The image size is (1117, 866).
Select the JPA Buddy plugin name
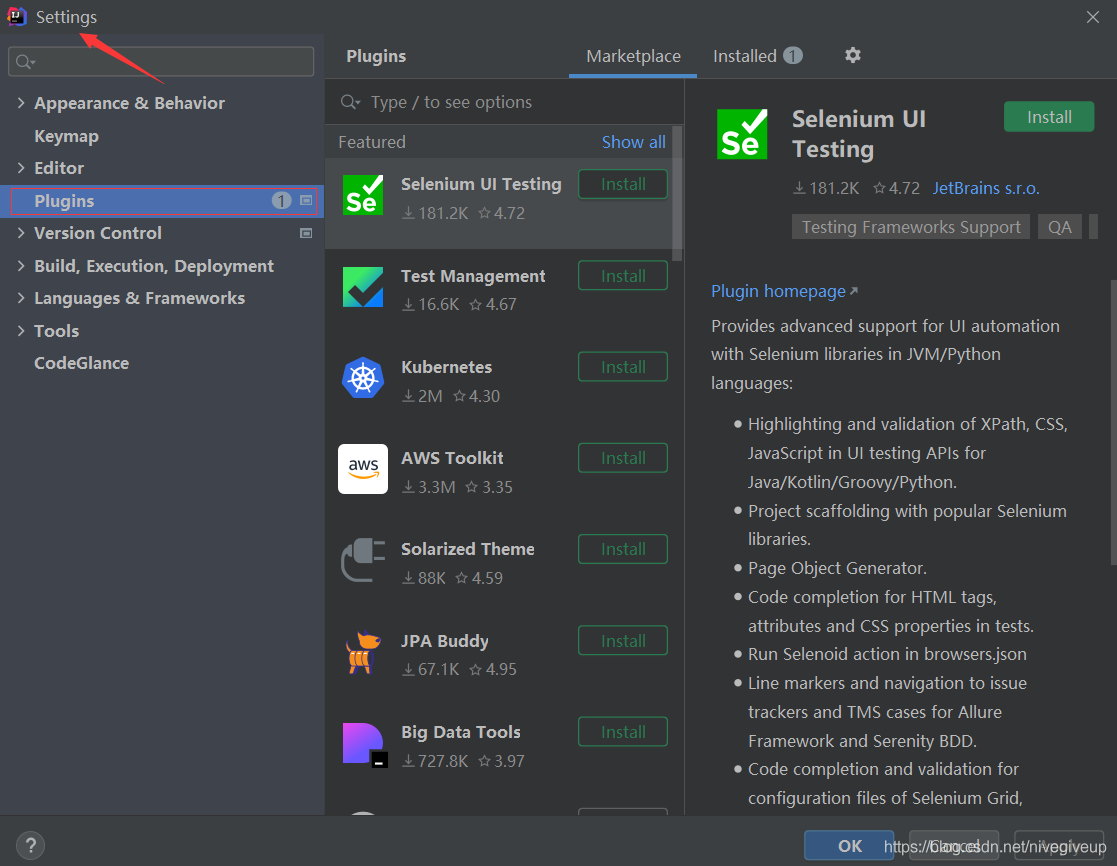click(x=445, y=641)
